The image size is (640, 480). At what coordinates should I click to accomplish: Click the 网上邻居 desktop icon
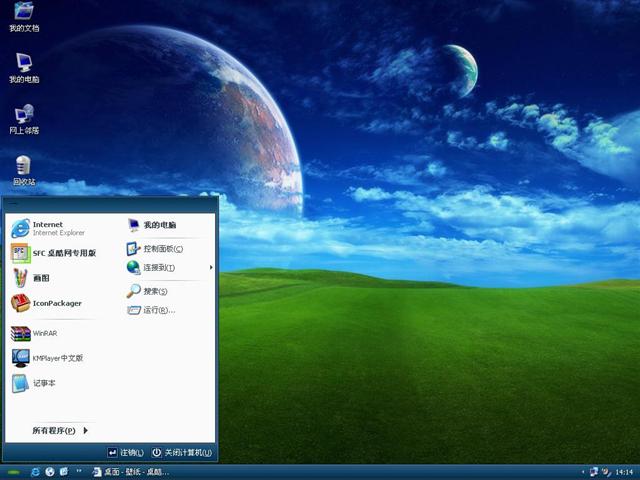pyautogui.click(x=24, y=119)
